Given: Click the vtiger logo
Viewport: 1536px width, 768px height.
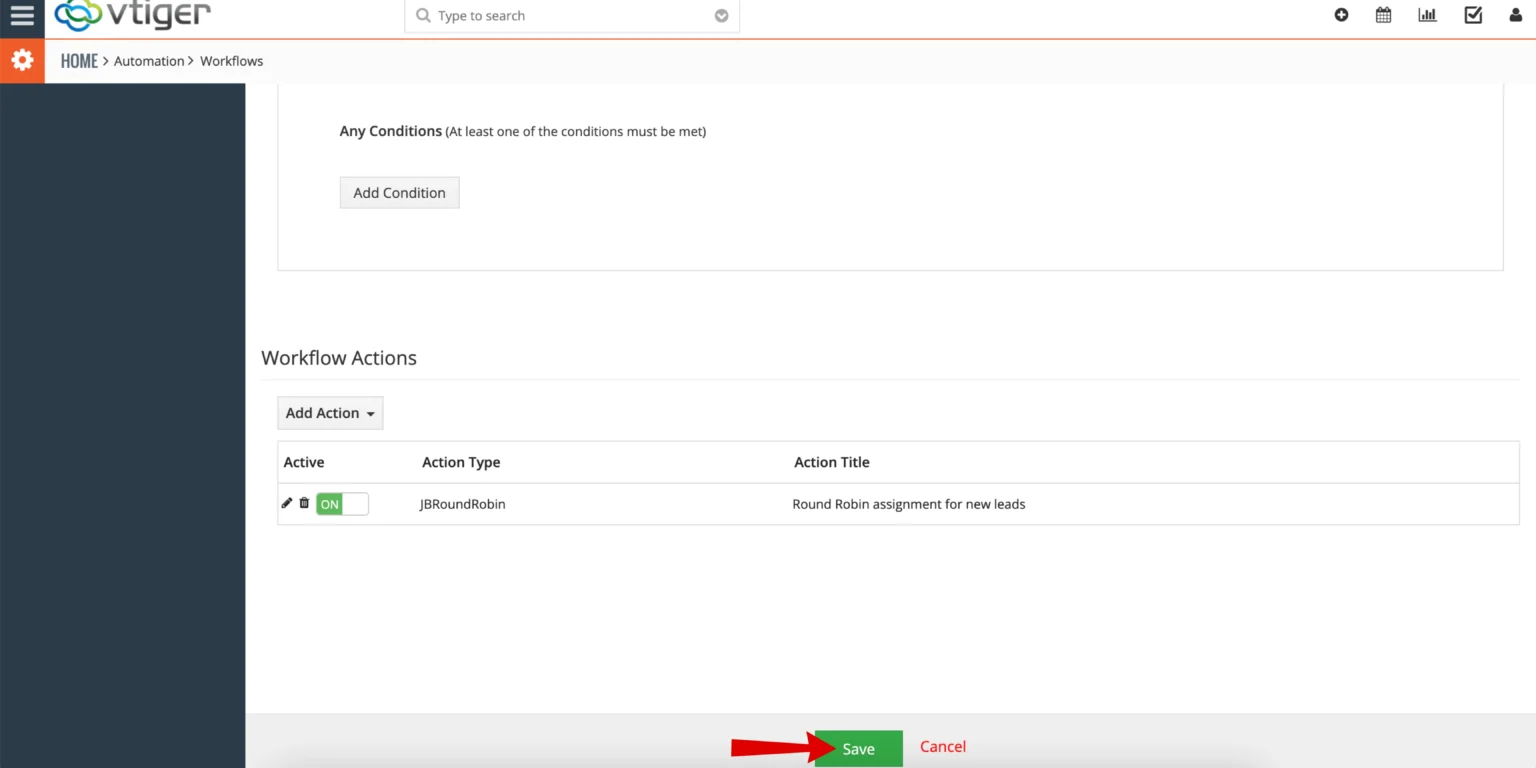Looking at the screenshot, I should pyautogui.click(x=131, y=15).
